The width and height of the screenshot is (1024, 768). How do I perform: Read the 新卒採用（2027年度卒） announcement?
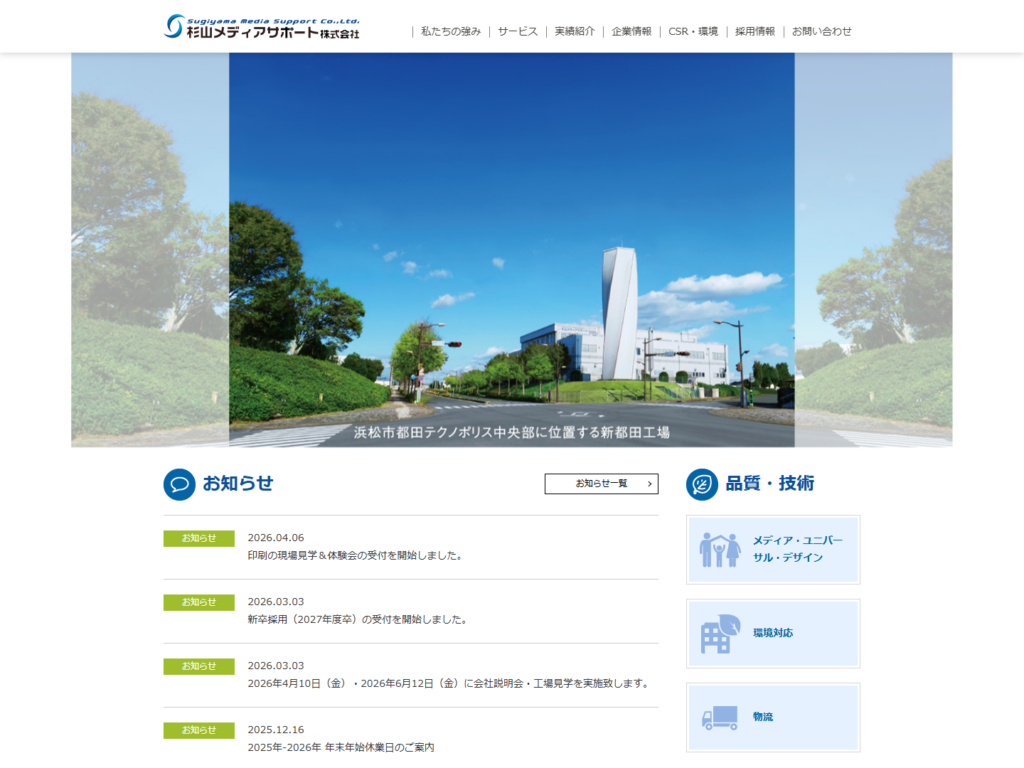click(x=357, y=619)
